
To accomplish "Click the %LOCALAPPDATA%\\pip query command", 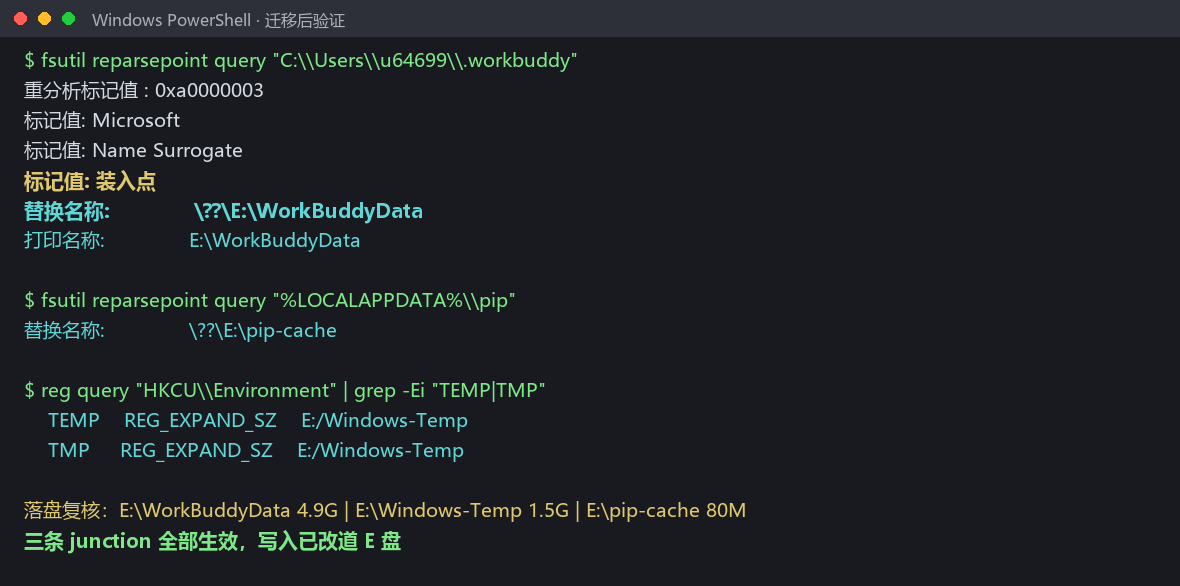I will (x=270, y=301).
